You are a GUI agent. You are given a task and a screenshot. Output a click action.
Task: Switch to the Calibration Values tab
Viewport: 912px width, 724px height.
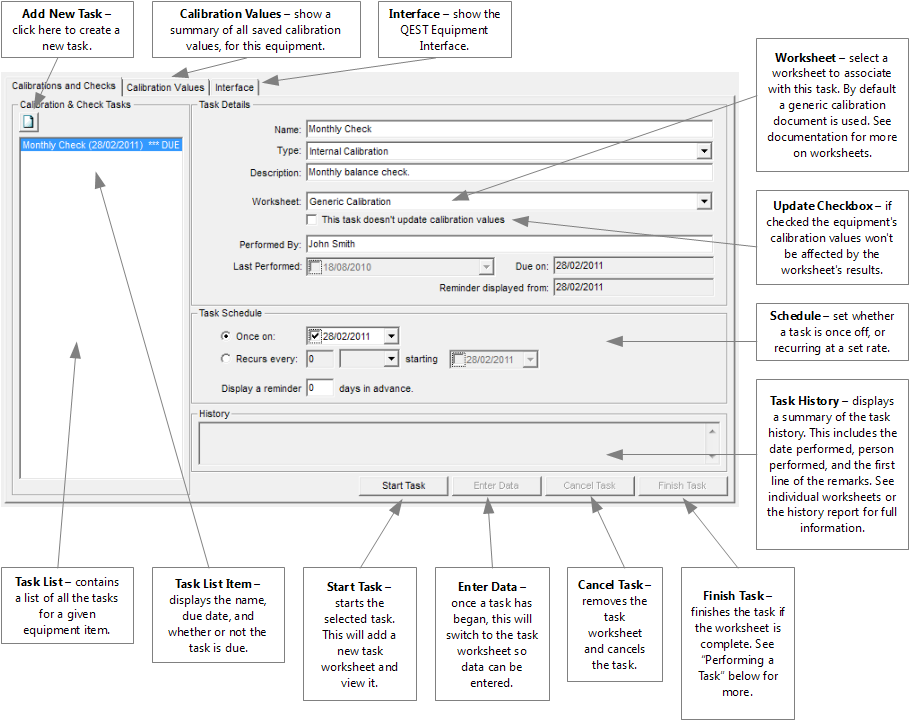pos(165,88)
